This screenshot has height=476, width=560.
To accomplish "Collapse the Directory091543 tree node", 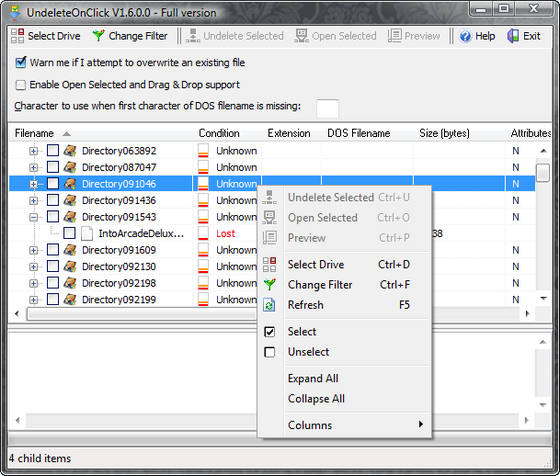I will click(33, 217).
